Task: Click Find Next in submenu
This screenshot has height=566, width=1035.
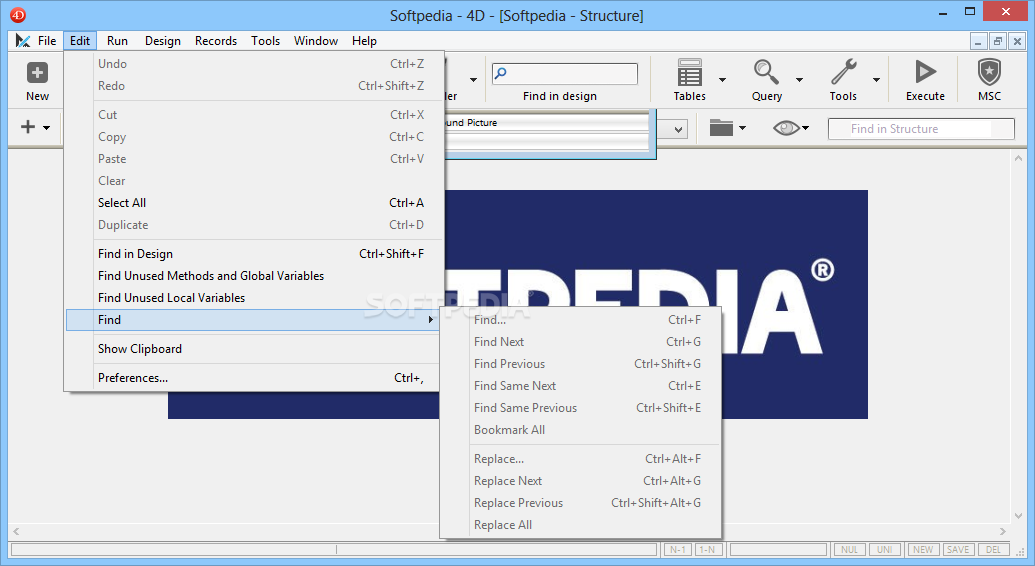Action: click(581, 341)
